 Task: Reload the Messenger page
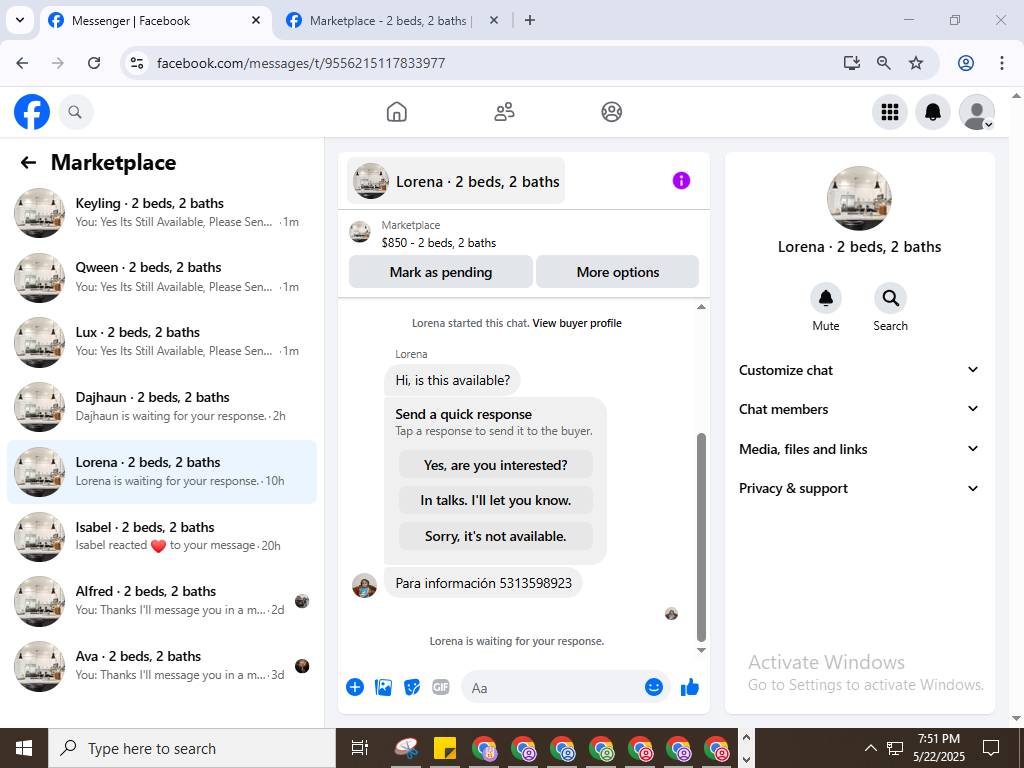(x=94, y=63)
